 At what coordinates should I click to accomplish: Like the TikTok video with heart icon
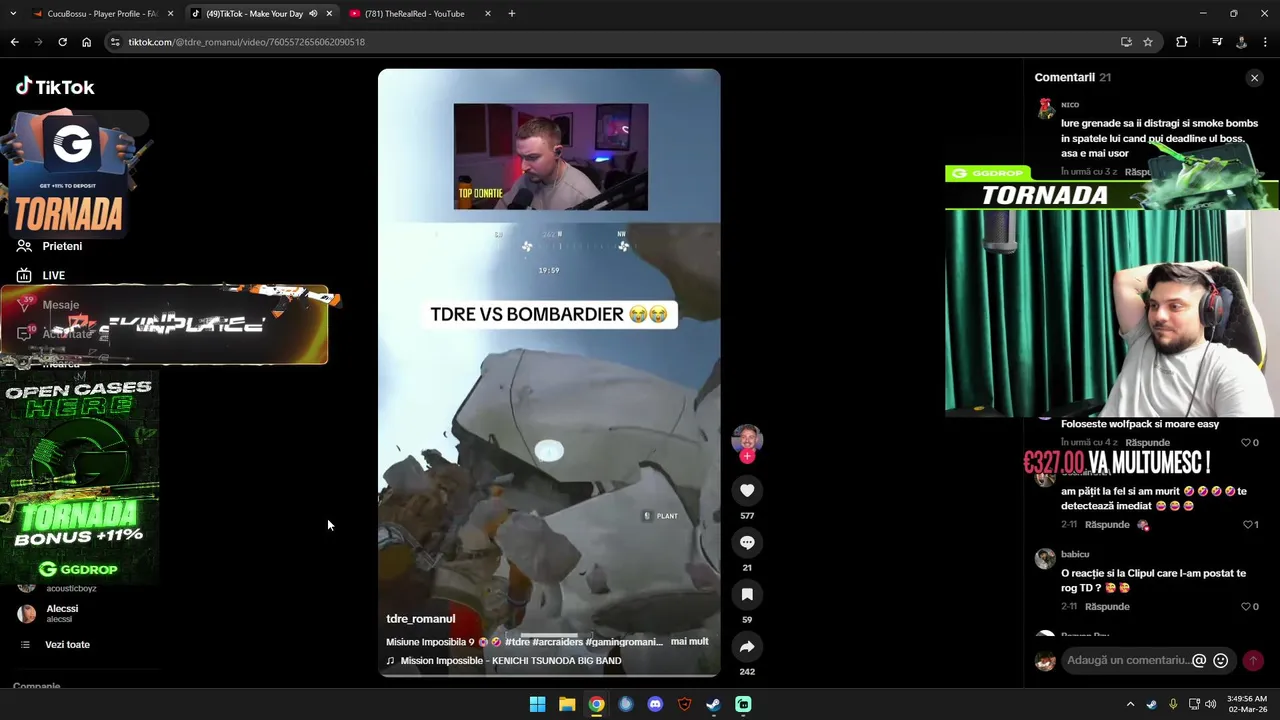coord(747,490)
